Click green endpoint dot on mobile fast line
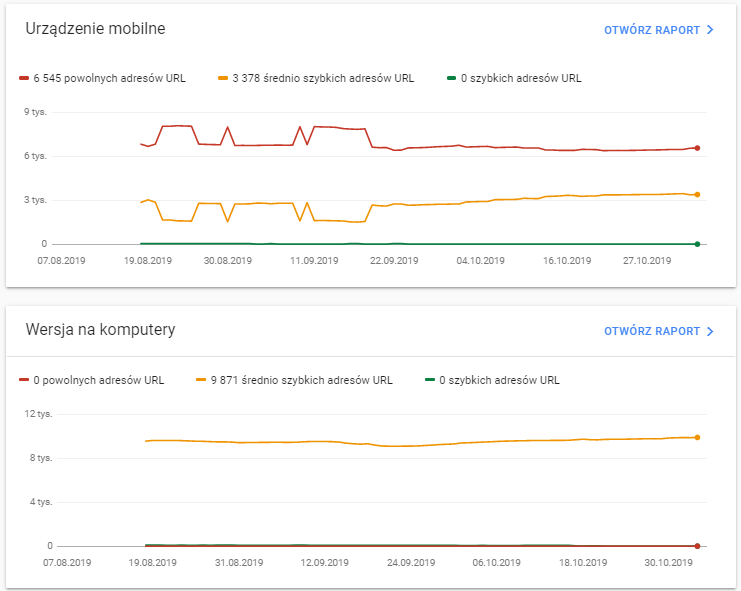The width and height of the screenshot is (741, 591). (697, 244)
